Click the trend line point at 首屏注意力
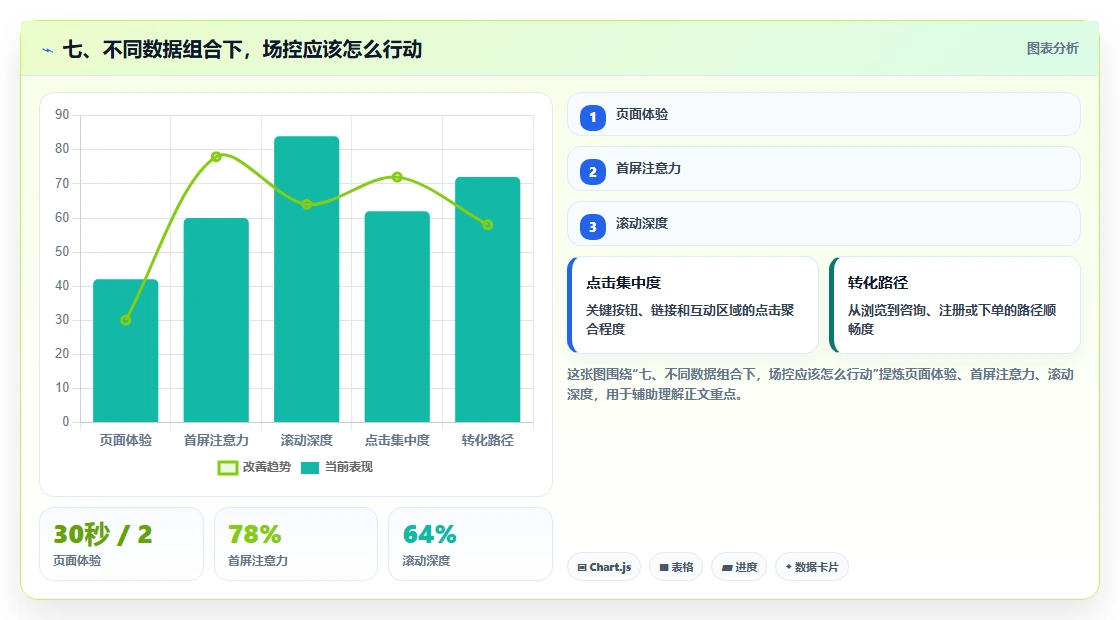 click(x=216, y=156)
